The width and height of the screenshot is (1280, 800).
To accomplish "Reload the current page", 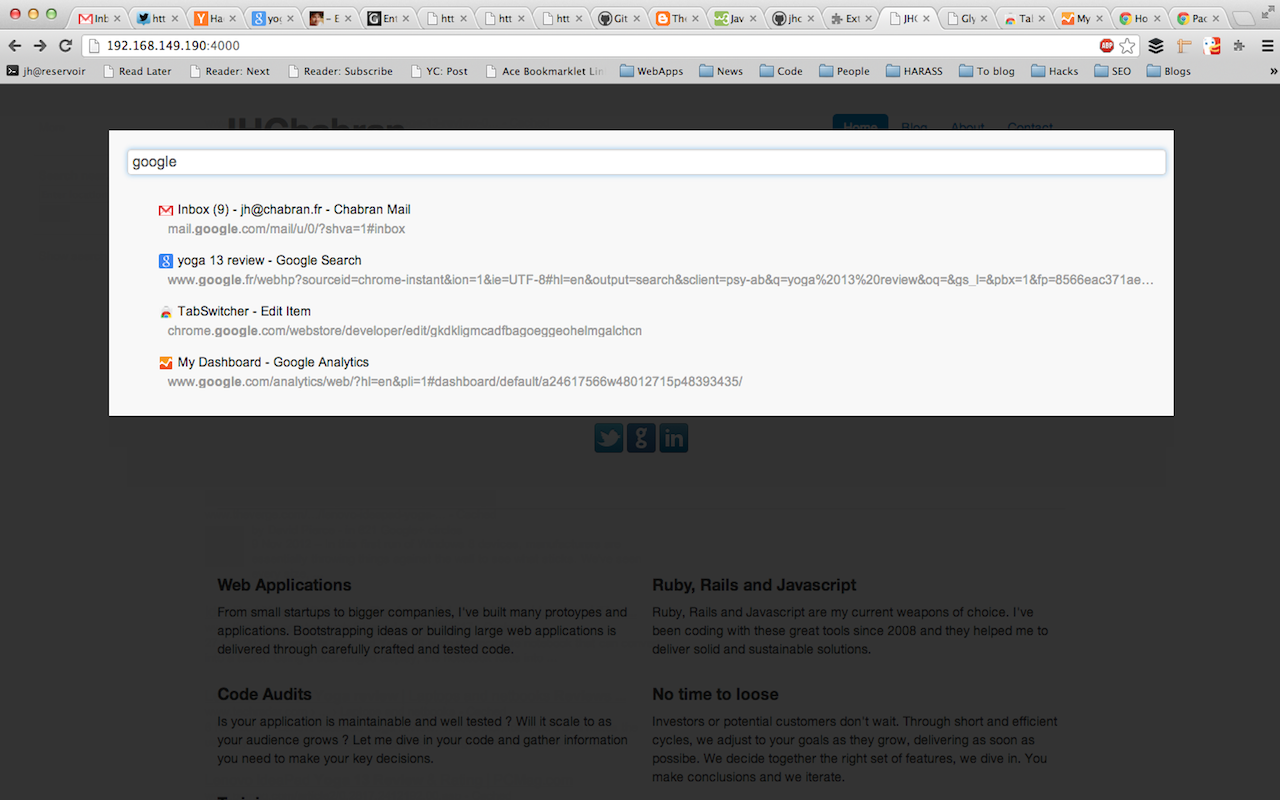I will [66, 46].
